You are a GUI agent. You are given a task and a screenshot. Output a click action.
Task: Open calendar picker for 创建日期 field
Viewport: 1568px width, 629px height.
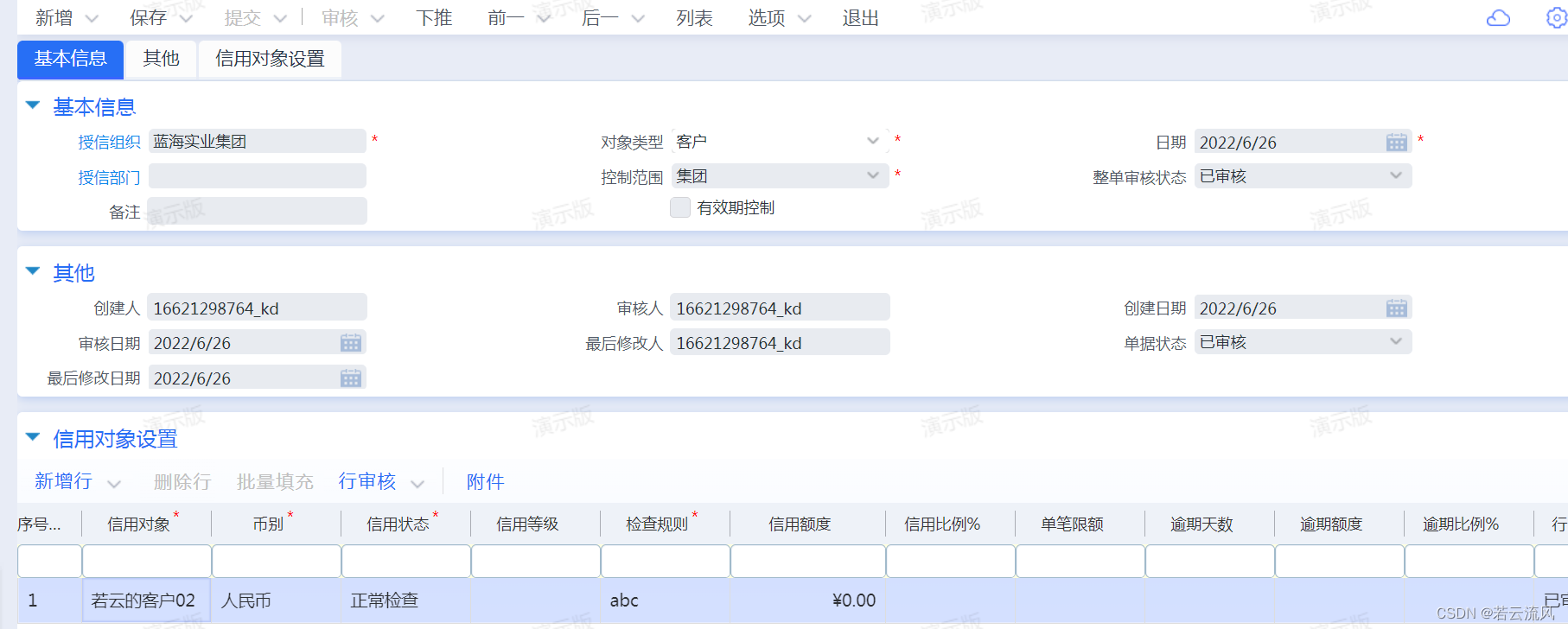(x=1396, y=308)
